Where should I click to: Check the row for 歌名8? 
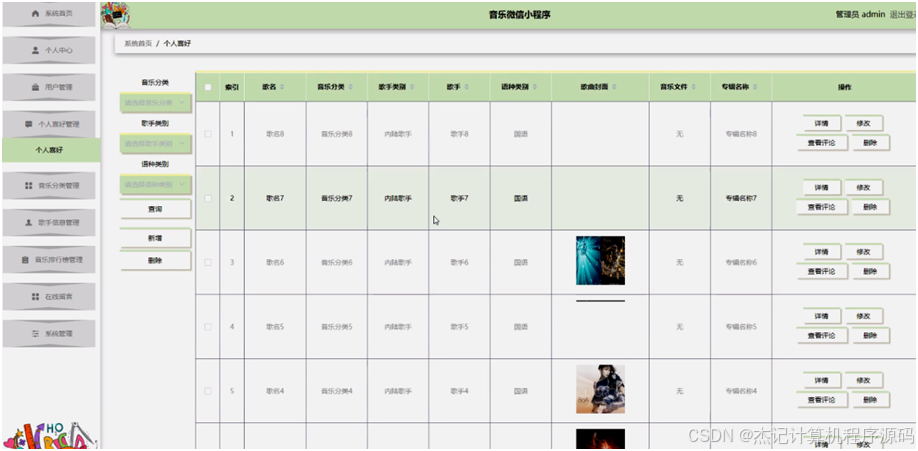coord(208,134)
